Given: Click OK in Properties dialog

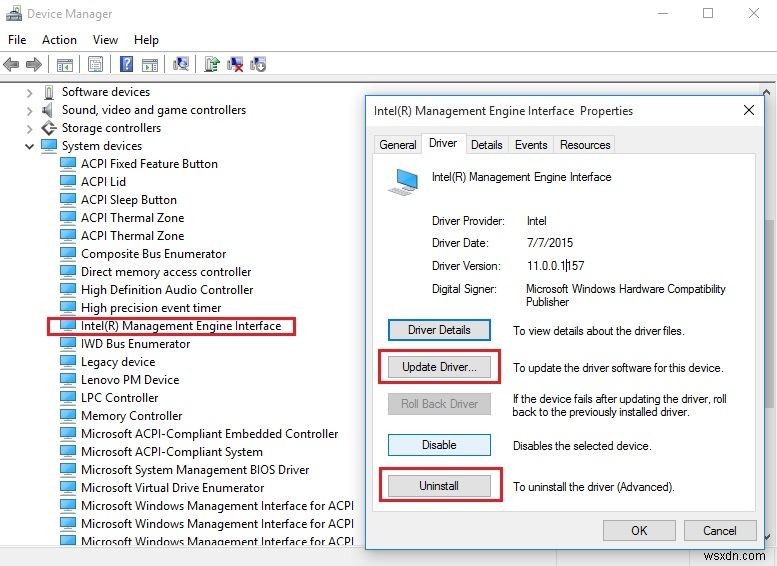Looking at the screenshot, I should pyautogui.click(x=639, y=531).
